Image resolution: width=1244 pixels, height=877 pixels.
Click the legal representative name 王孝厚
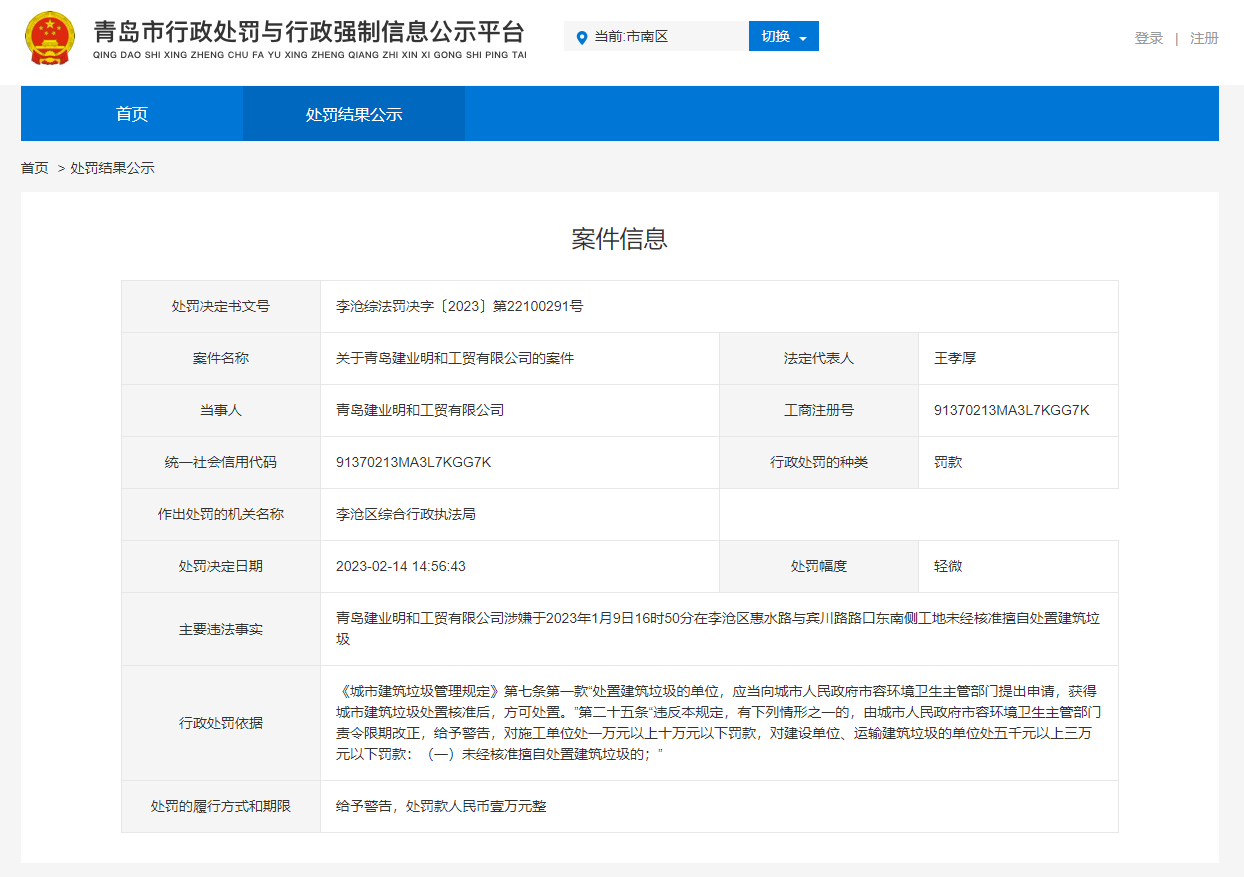pos(955,358)
